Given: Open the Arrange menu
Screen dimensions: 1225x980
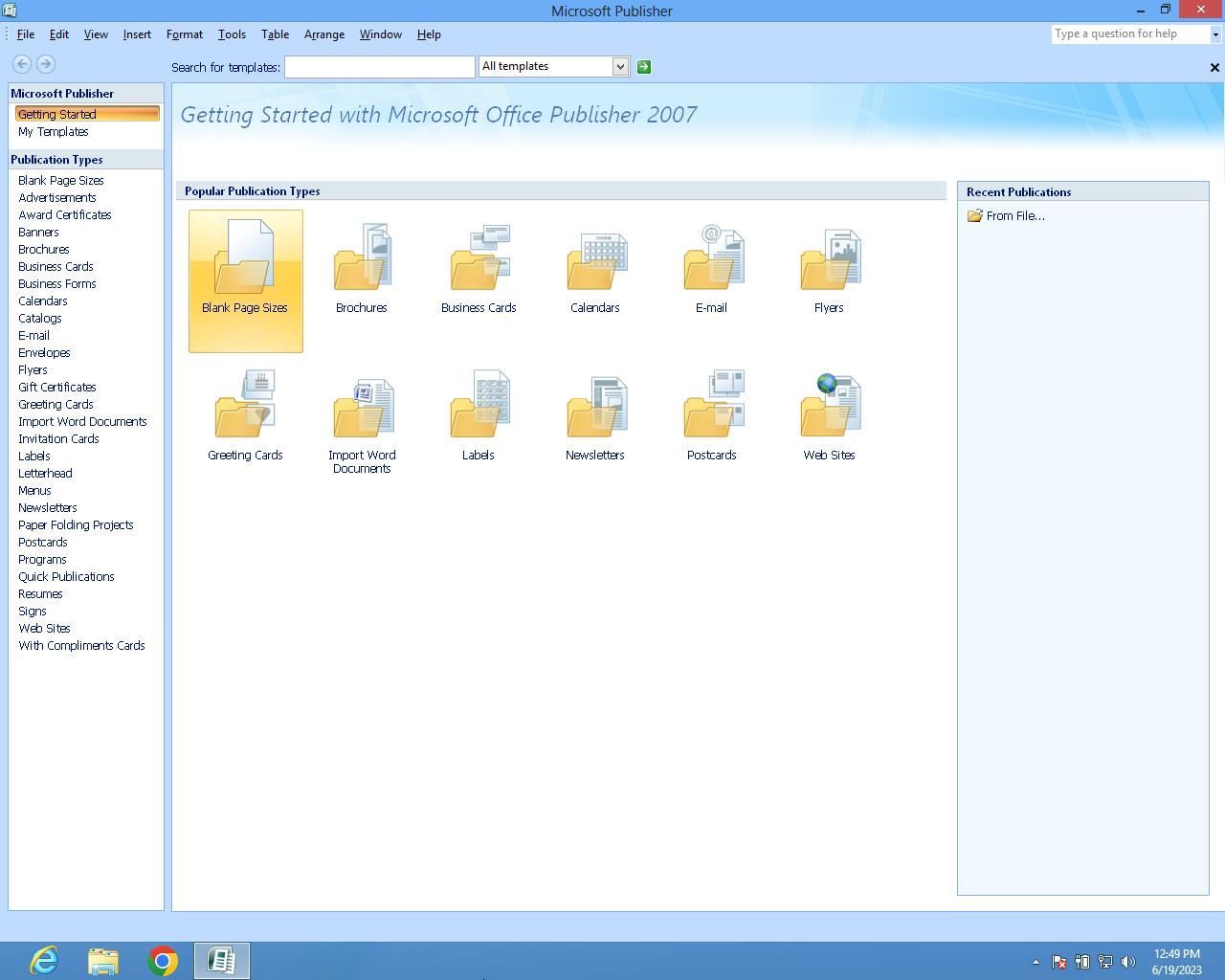Looking at the screenshot, I should pos(323,34).
